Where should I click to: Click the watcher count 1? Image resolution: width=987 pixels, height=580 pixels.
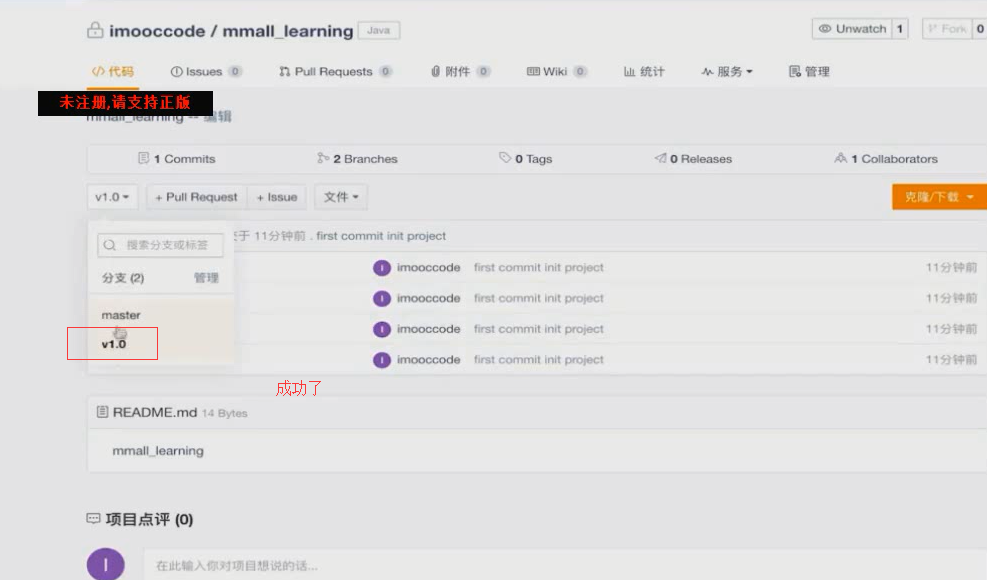click(900, 29)
